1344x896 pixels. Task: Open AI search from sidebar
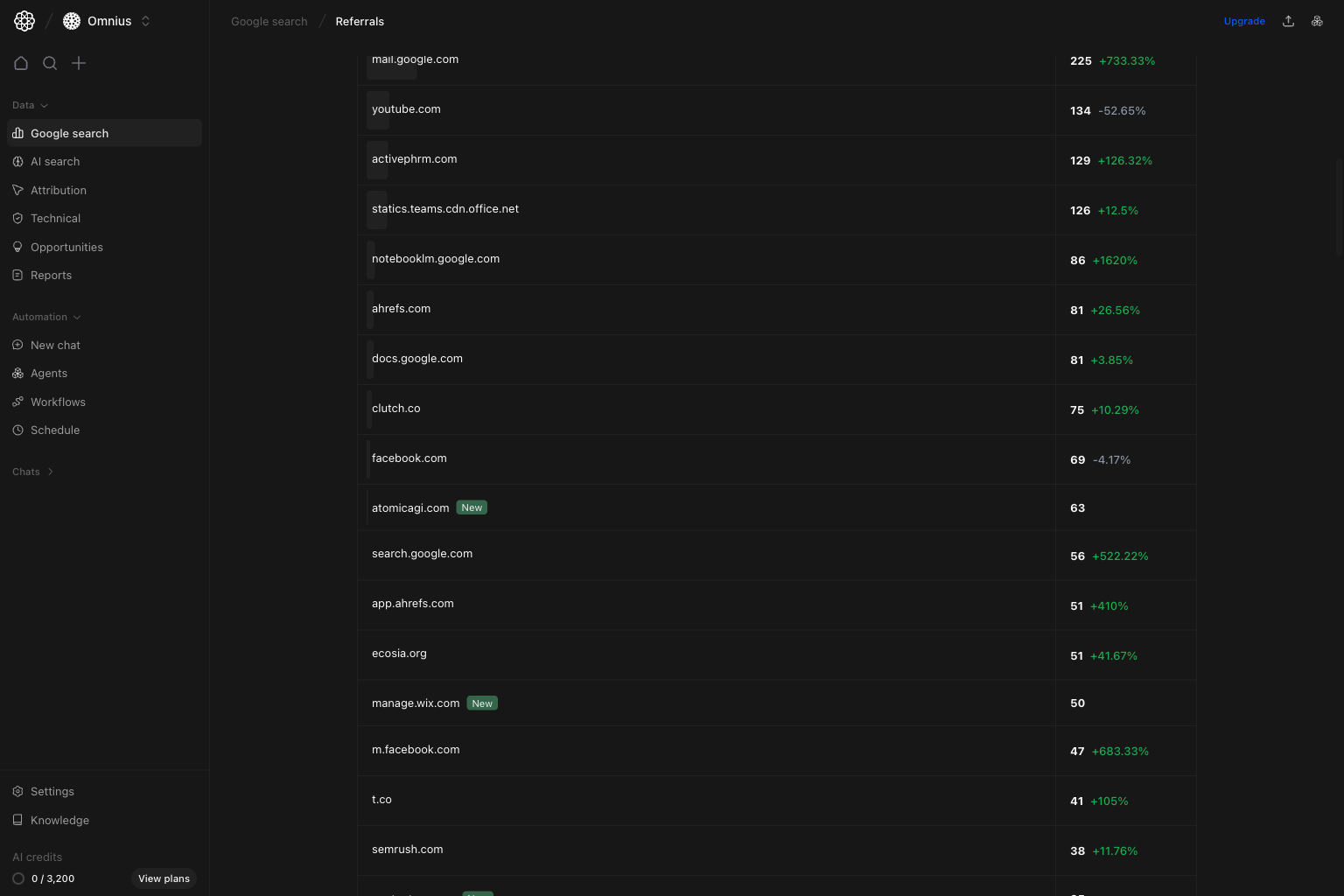point(55,161)
